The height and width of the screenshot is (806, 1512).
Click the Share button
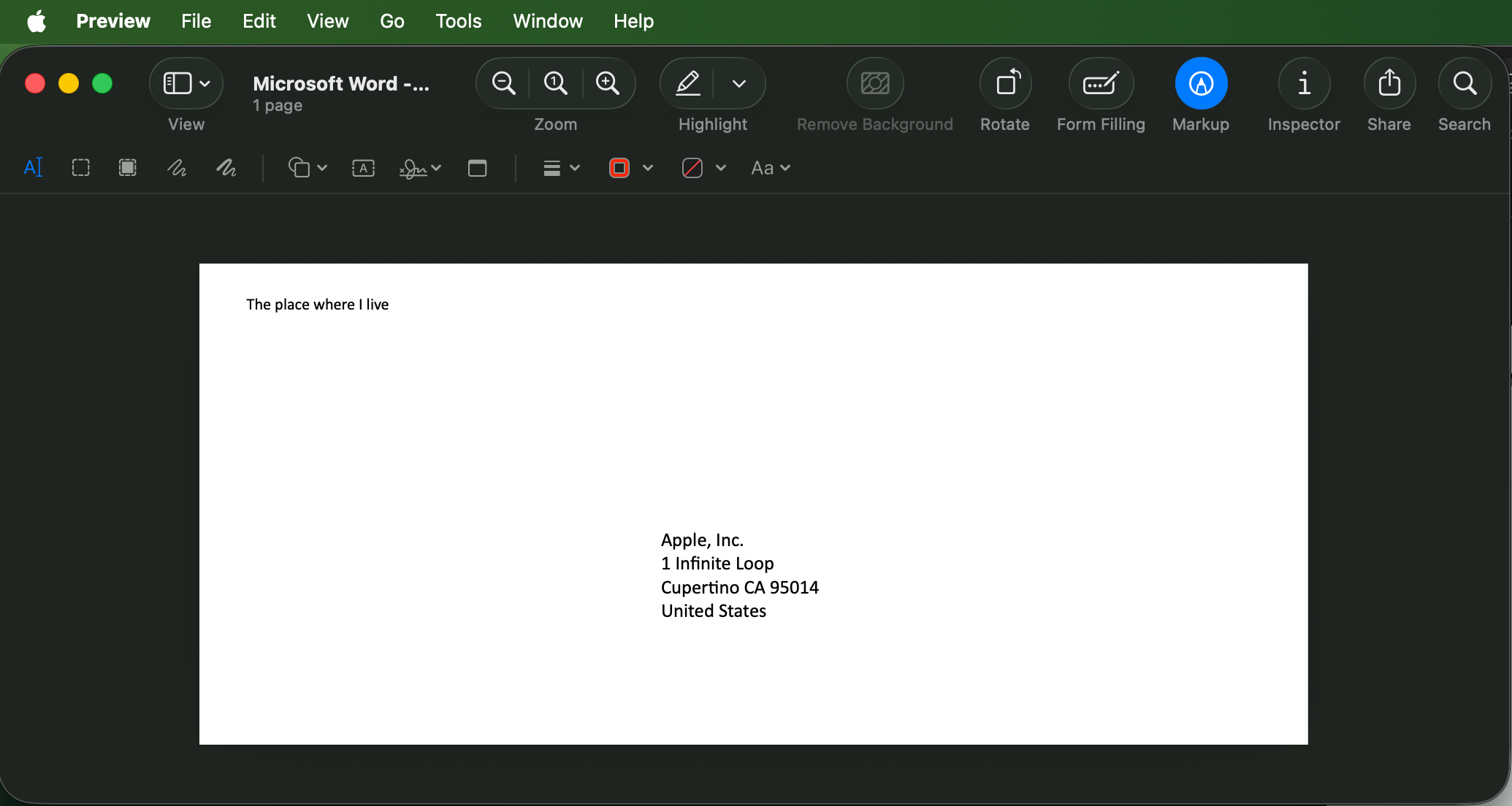click(1389, 83)
